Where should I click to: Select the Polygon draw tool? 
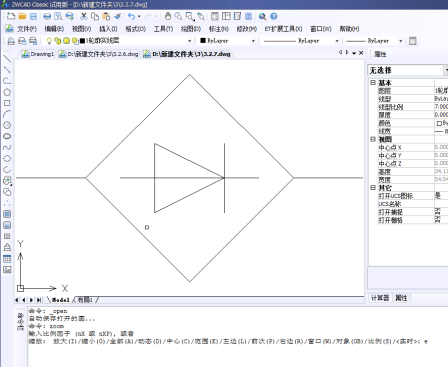click(x=7, y=92)
